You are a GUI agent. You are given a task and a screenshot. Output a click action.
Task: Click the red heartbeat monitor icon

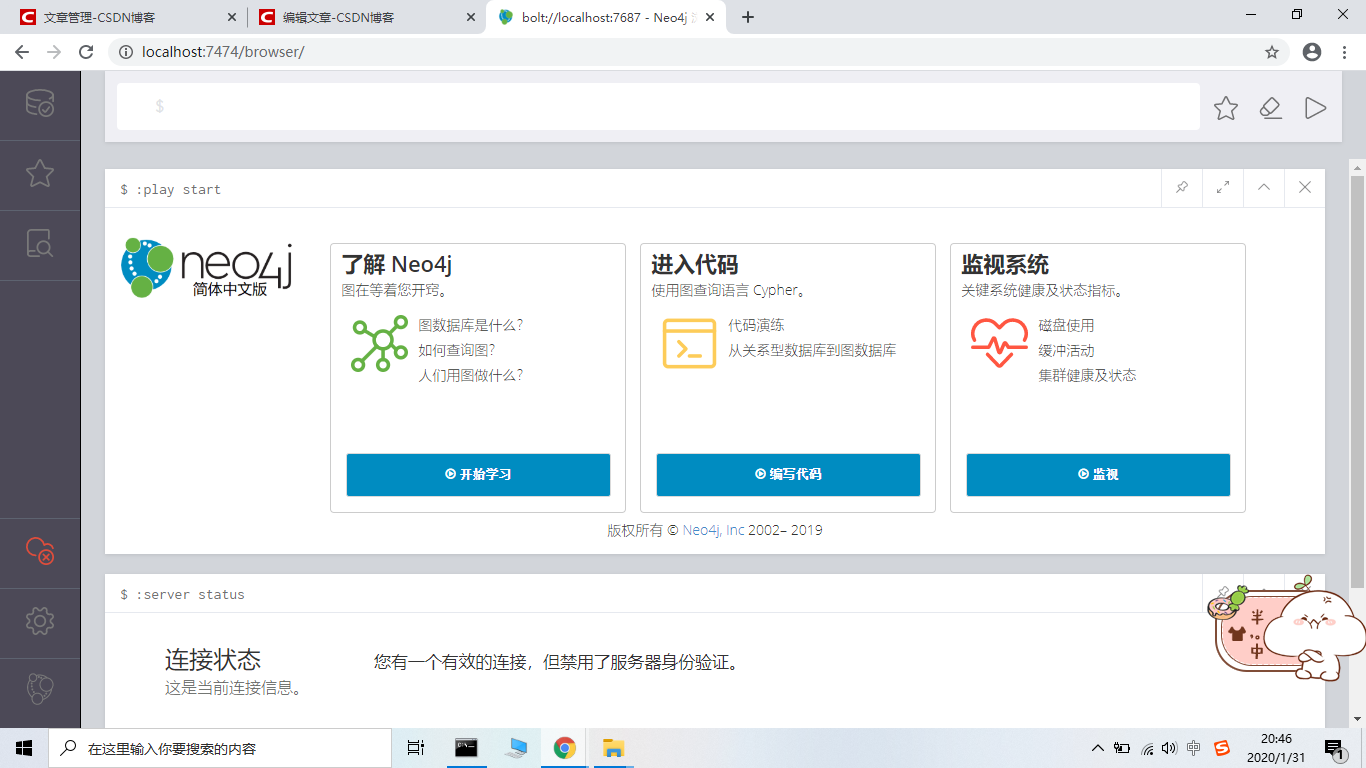pos(999,343)
